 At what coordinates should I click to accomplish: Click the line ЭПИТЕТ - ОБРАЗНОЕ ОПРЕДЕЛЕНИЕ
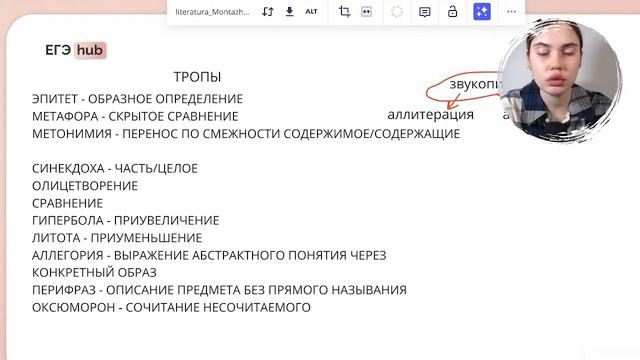(x=137, y=99)
